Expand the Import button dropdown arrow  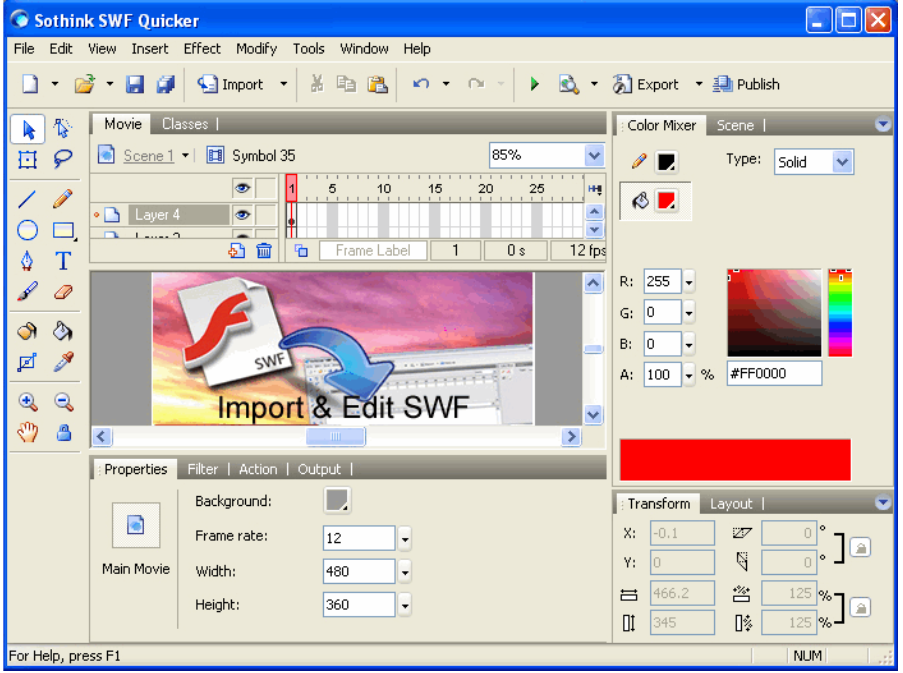(x=283, y=84)
